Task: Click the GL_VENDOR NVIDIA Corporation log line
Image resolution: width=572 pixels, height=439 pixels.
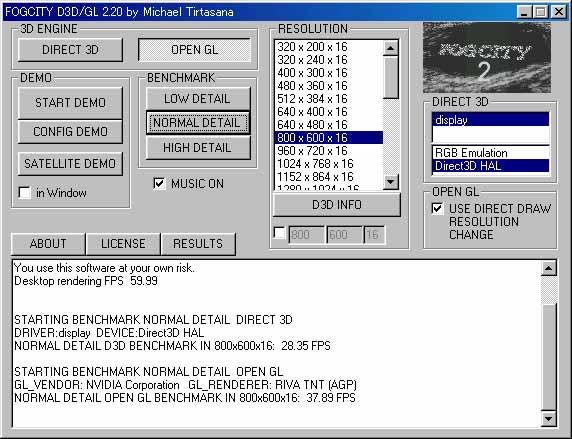Action: click(185, 385)
